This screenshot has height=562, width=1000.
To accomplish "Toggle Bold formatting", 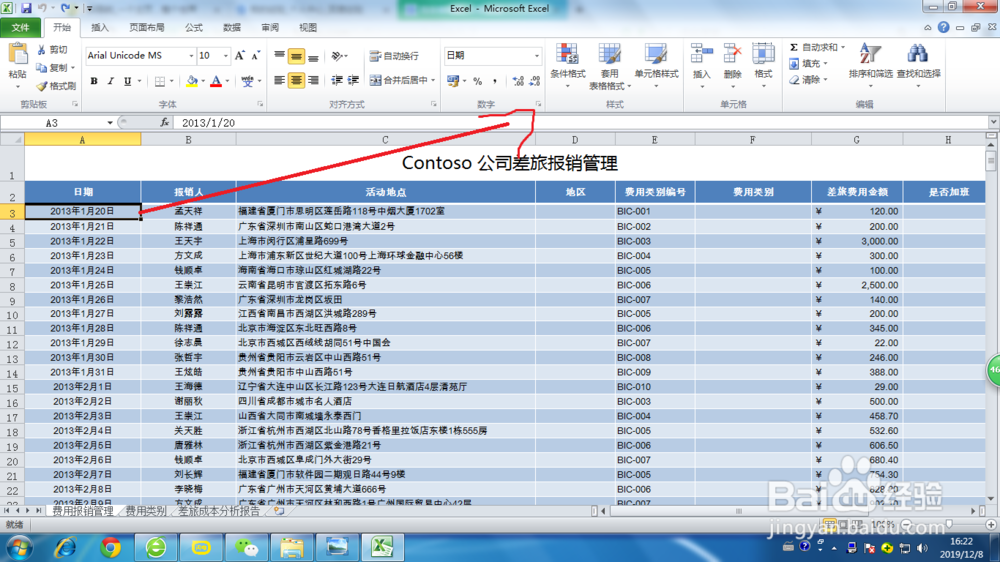I will (94, 81).
